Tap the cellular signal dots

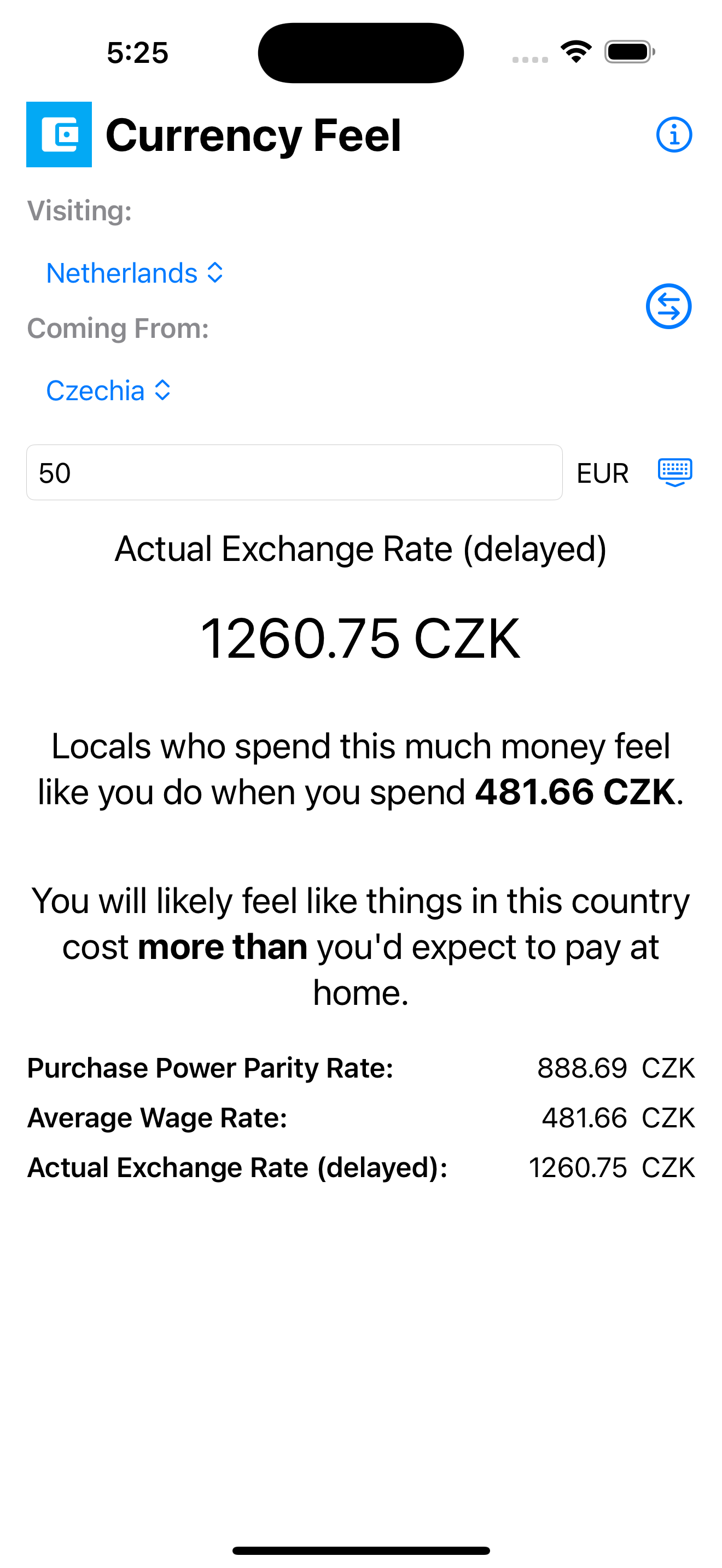(529, 59)
